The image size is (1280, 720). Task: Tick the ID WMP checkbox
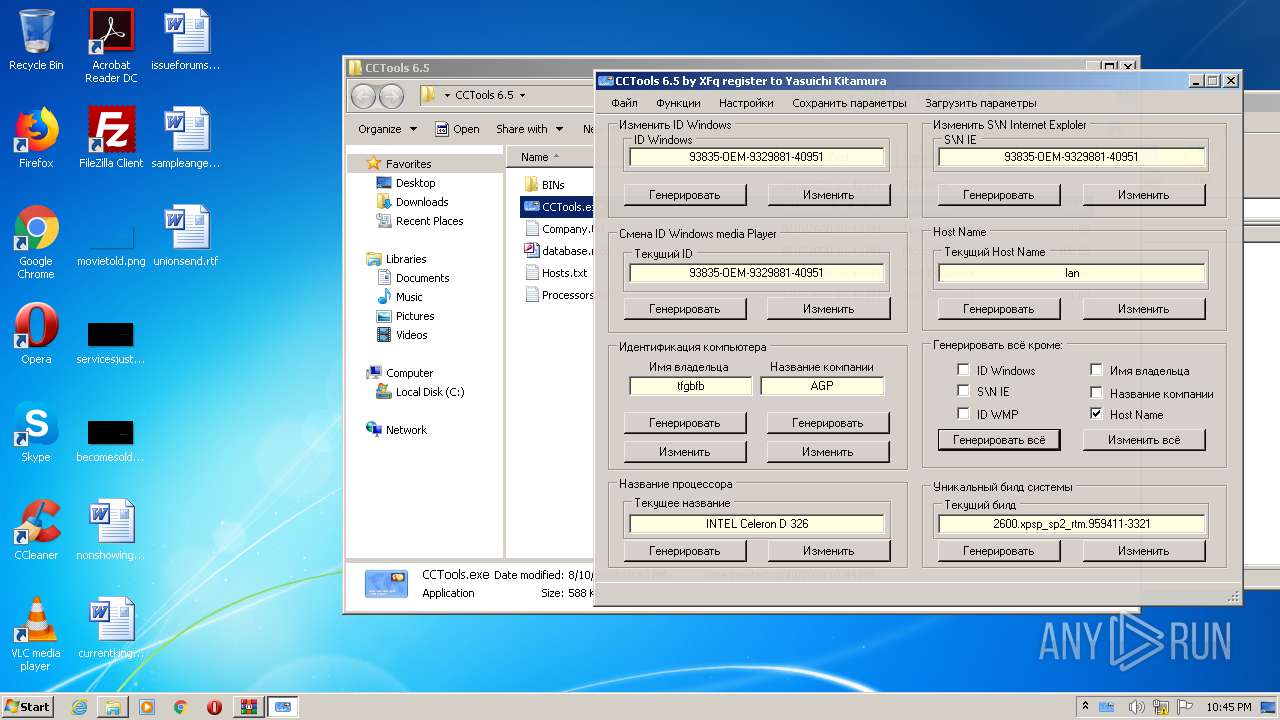[964, 413]
